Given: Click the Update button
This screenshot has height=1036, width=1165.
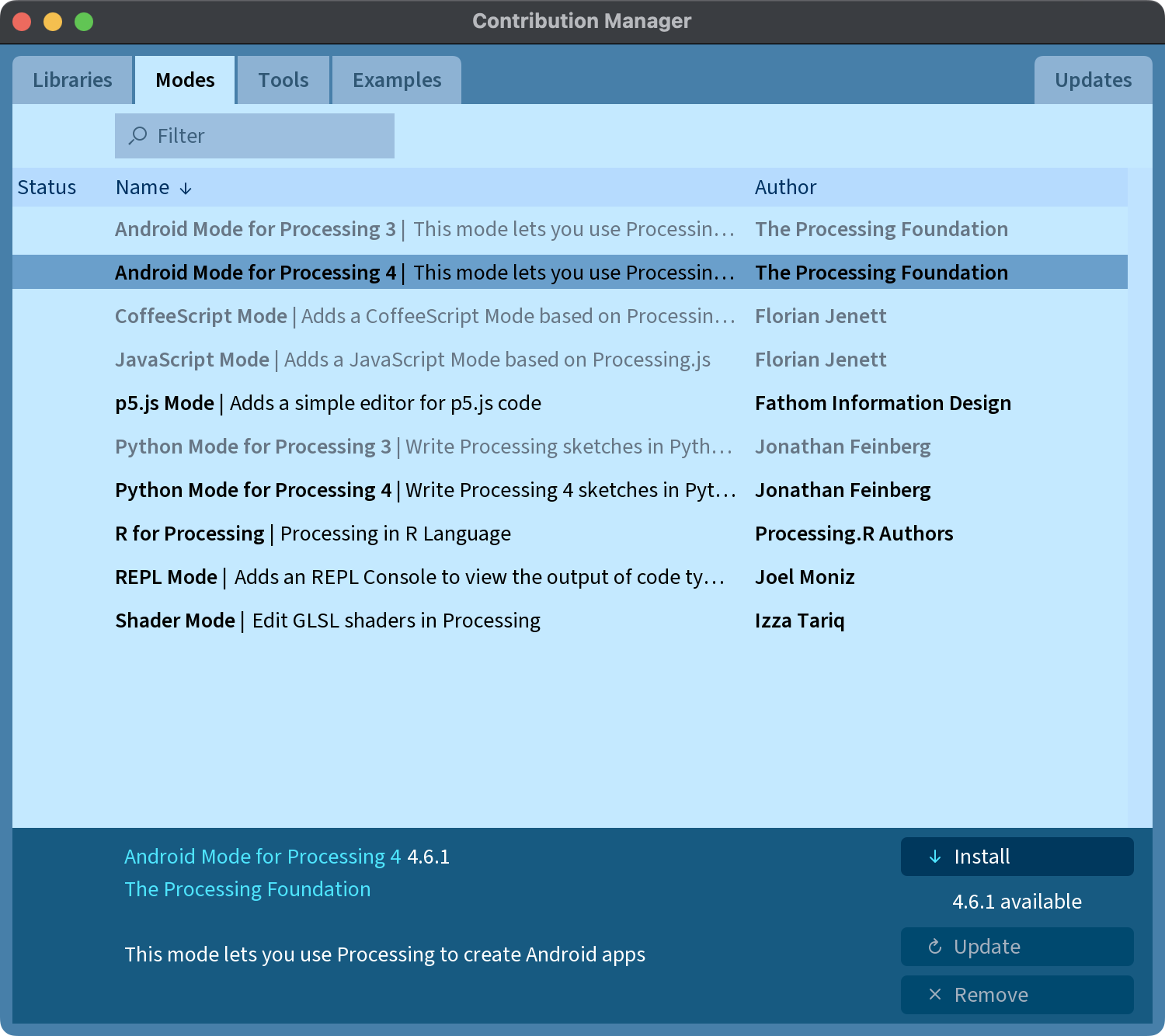Looking at the screenshot, I should click(1017, 947).
